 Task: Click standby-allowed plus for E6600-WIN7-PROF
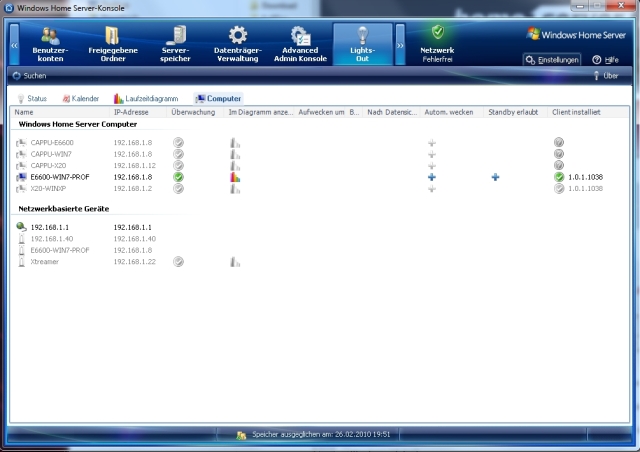[496, 177]
